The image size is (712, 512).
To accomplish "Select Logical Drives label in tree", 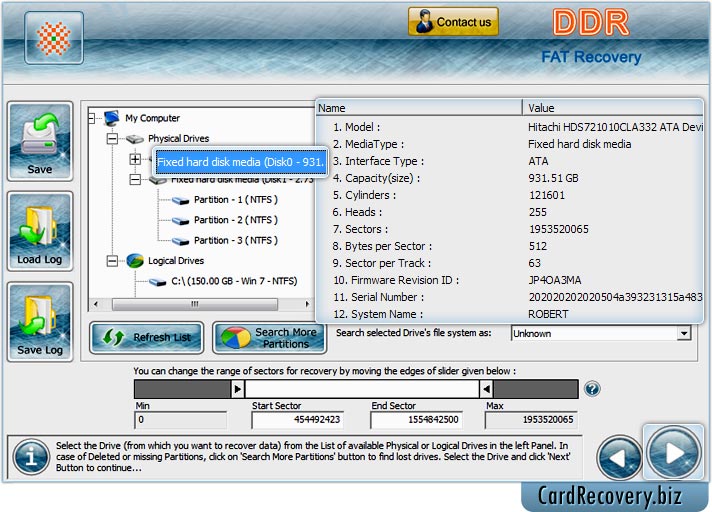I will tap(176, 261).
